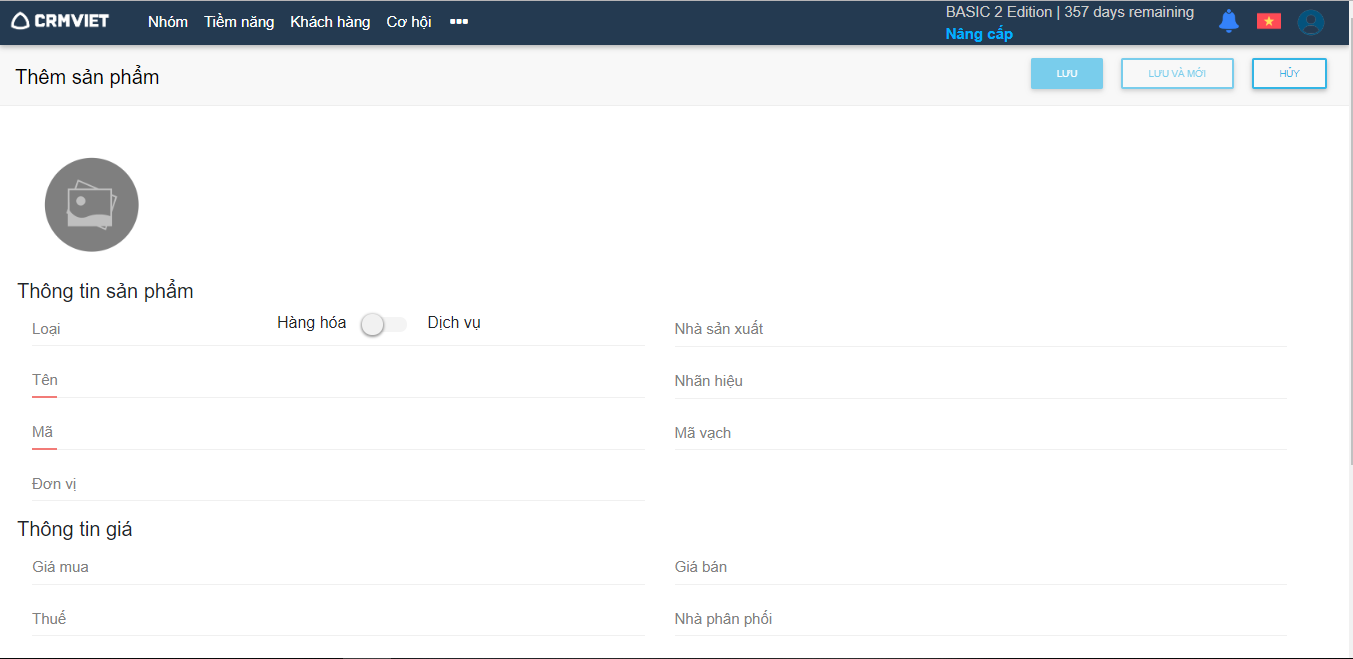This screenshot has height=659, width=1353.
Task: Expand the three-dots more menu
Action: [x=459, y=21]
